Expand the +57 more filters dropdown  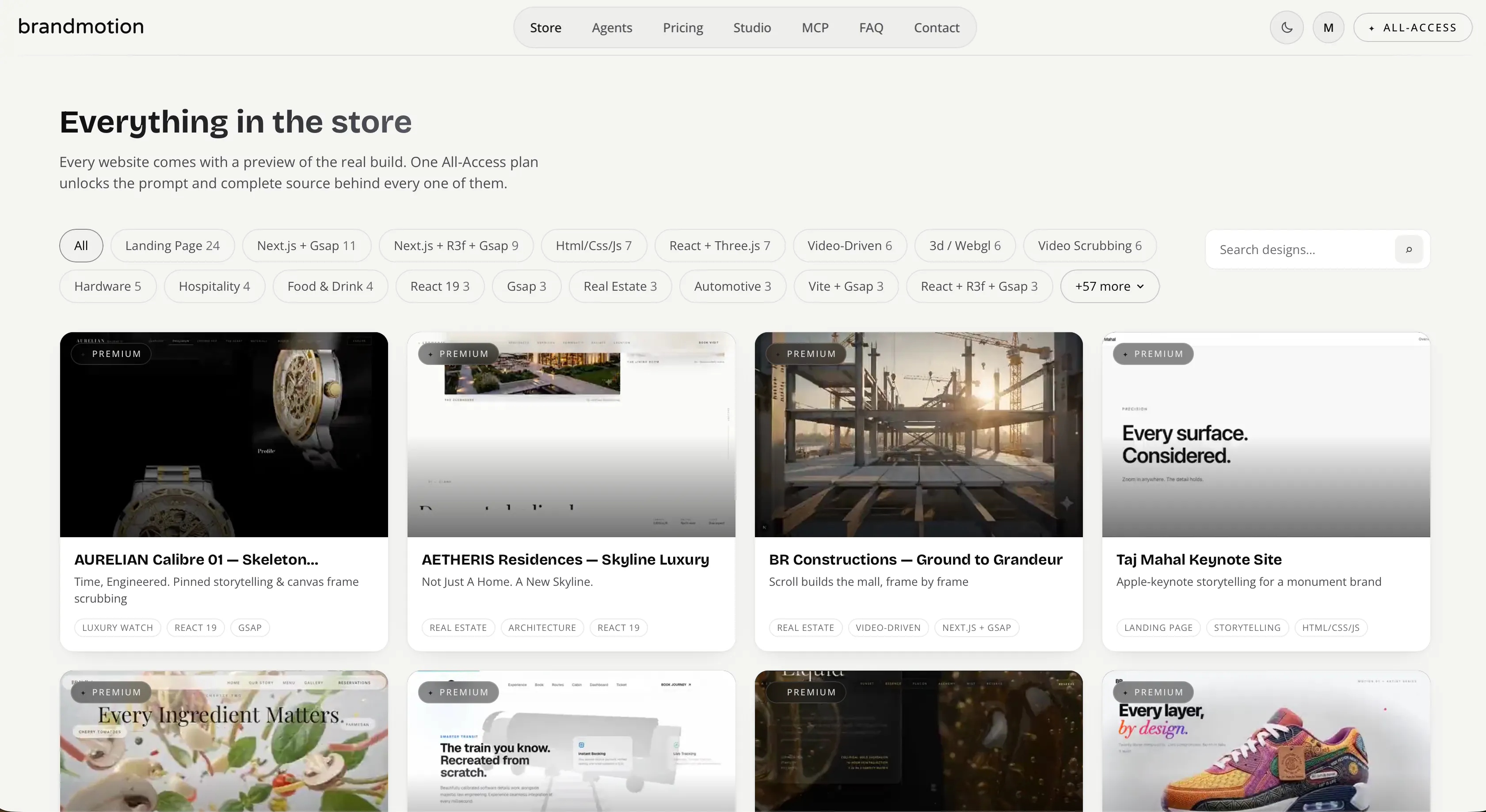[x=1109, y=286]
